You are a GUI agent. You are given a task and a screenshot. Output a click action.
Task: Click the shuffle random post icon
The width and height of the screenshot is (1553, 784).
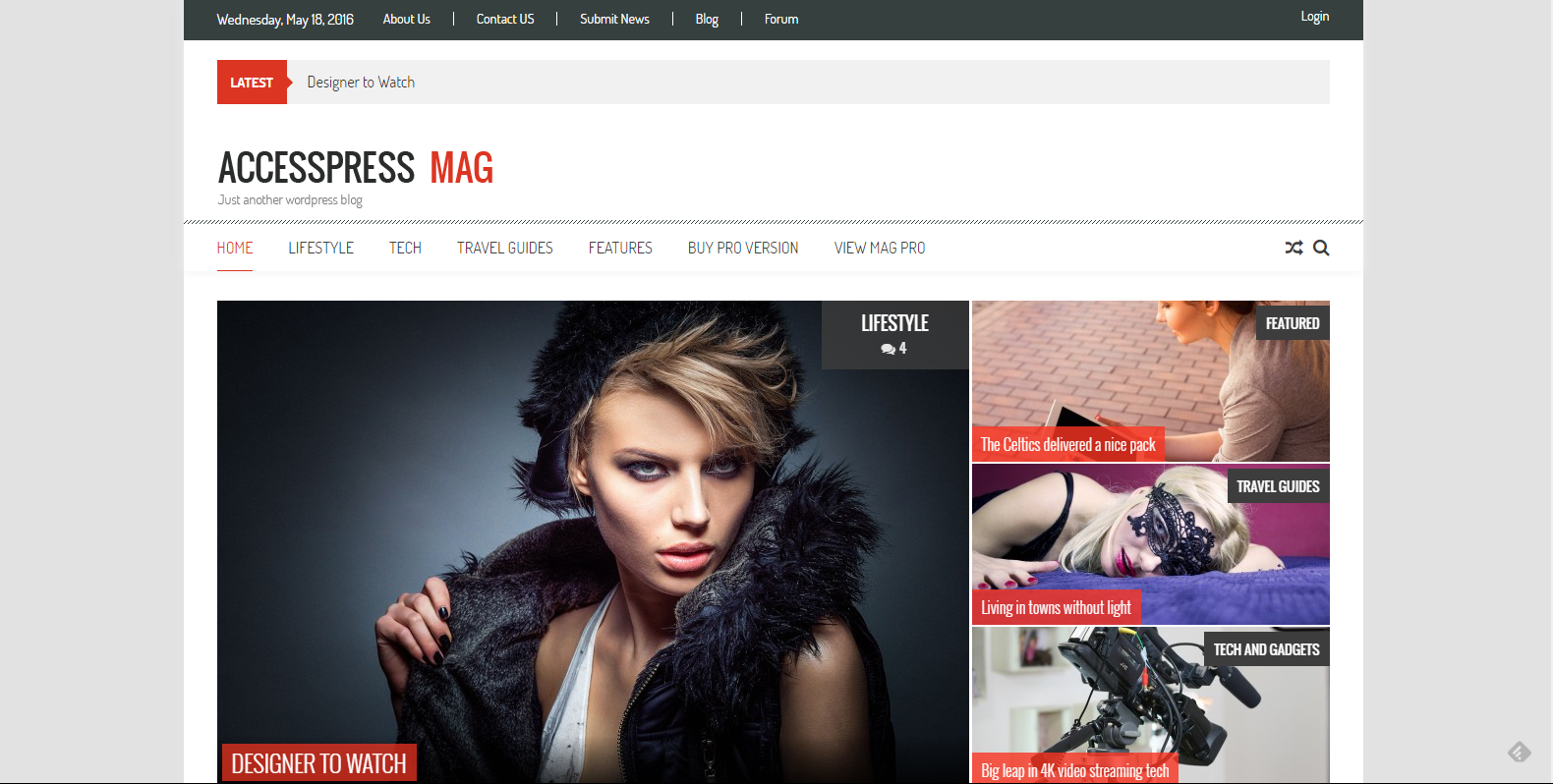tap(1294, 248)
